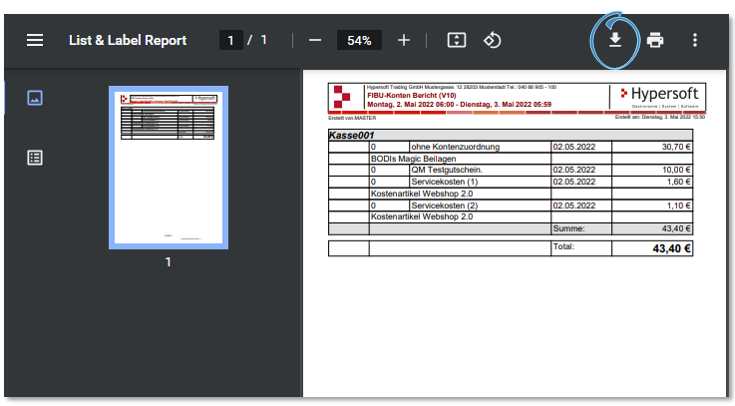Click the fit to page icon
The width and height of the screenshot is (735, 406).
pos(456,40)
